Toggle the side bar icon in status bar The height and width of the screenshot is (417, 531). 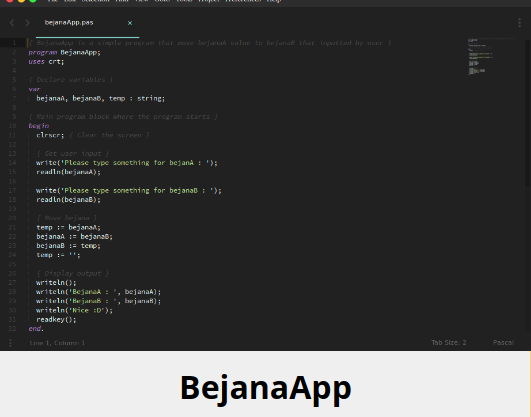(x=10, y=343)
